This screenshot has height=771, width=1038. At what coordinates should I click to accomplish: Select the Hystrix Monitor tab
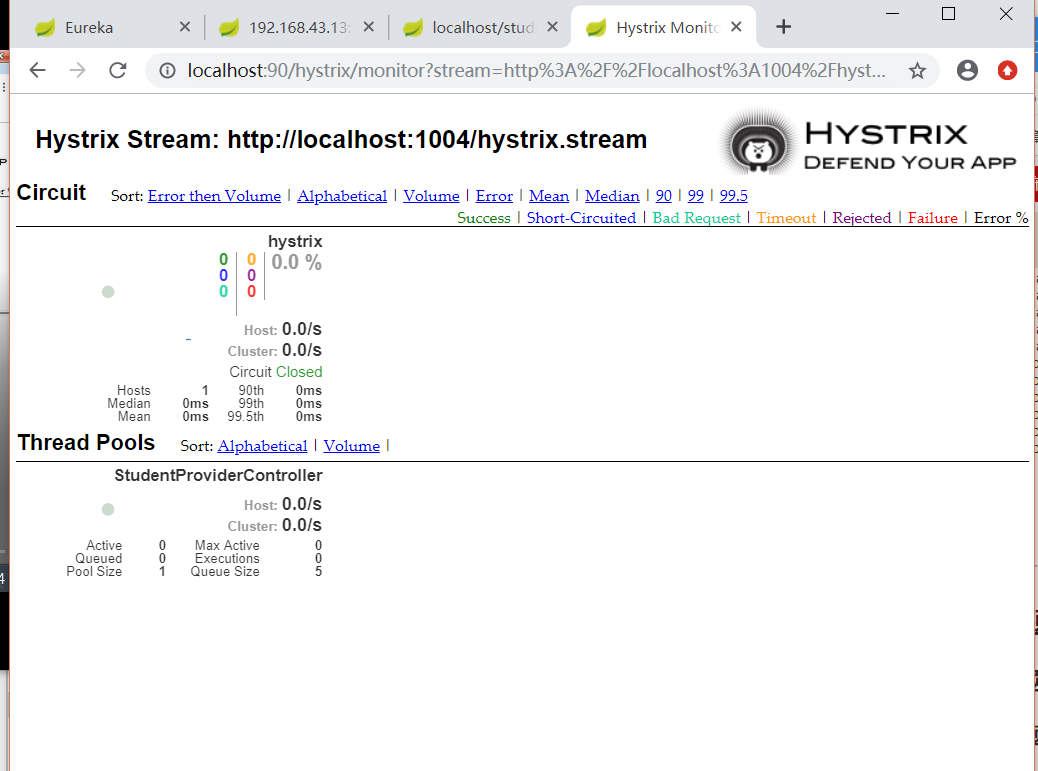pos(665,27)
